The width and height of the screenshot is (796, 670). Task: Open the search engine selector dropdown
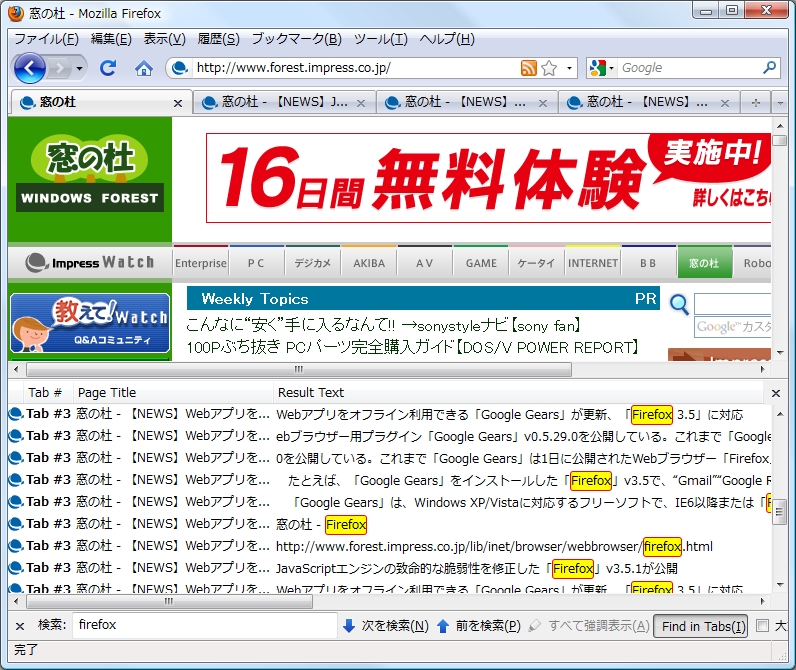601,68
